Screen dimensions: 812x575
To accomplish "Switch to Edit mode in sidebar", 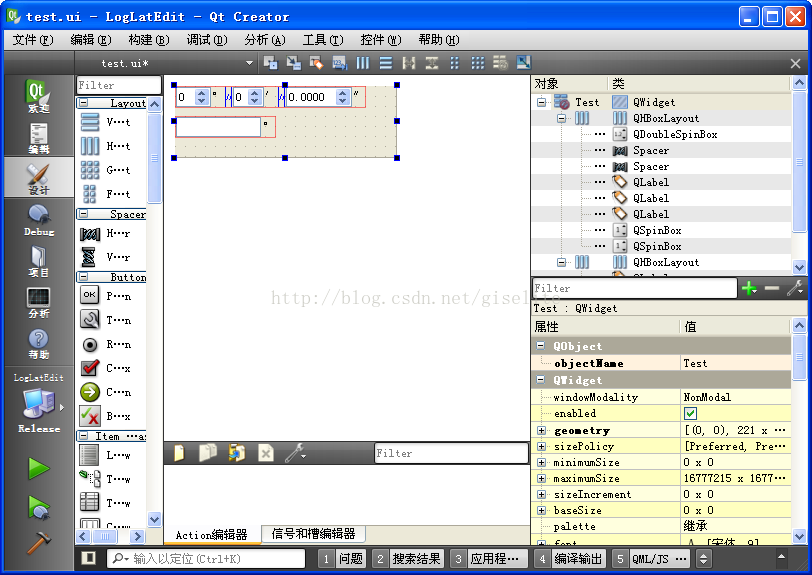I will [38, 138].
